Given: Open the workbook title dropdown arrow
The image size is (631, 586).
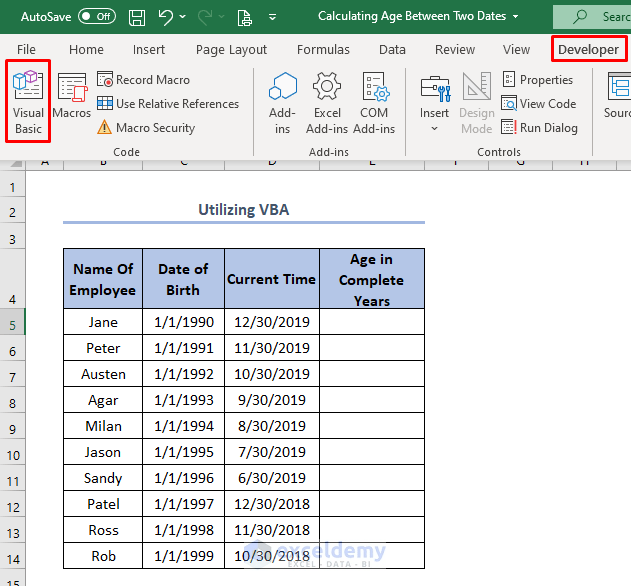Looking at the screenshot, I should (516, 17).
